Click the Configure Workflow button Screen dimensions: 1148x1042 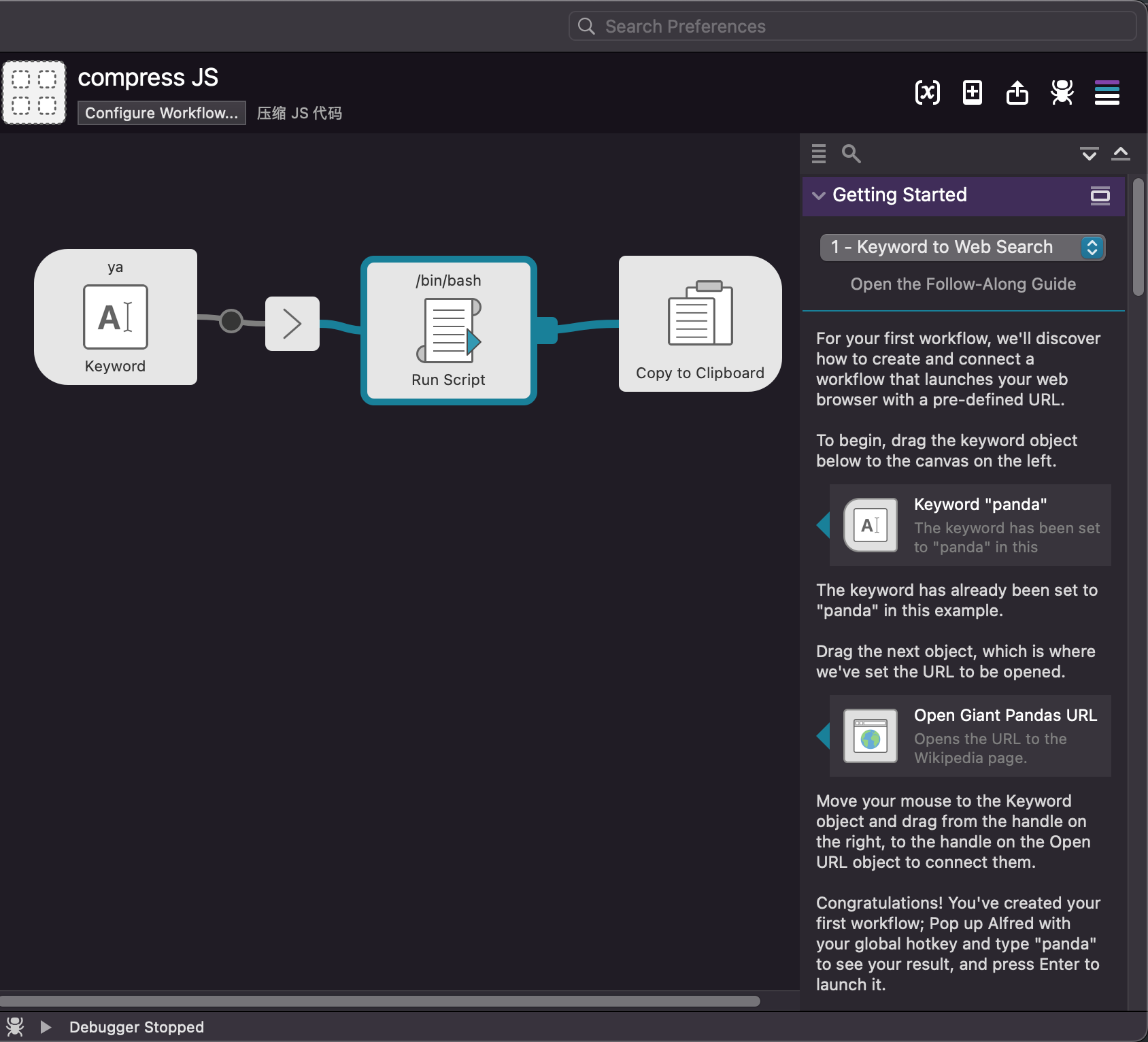click(161, 113)
